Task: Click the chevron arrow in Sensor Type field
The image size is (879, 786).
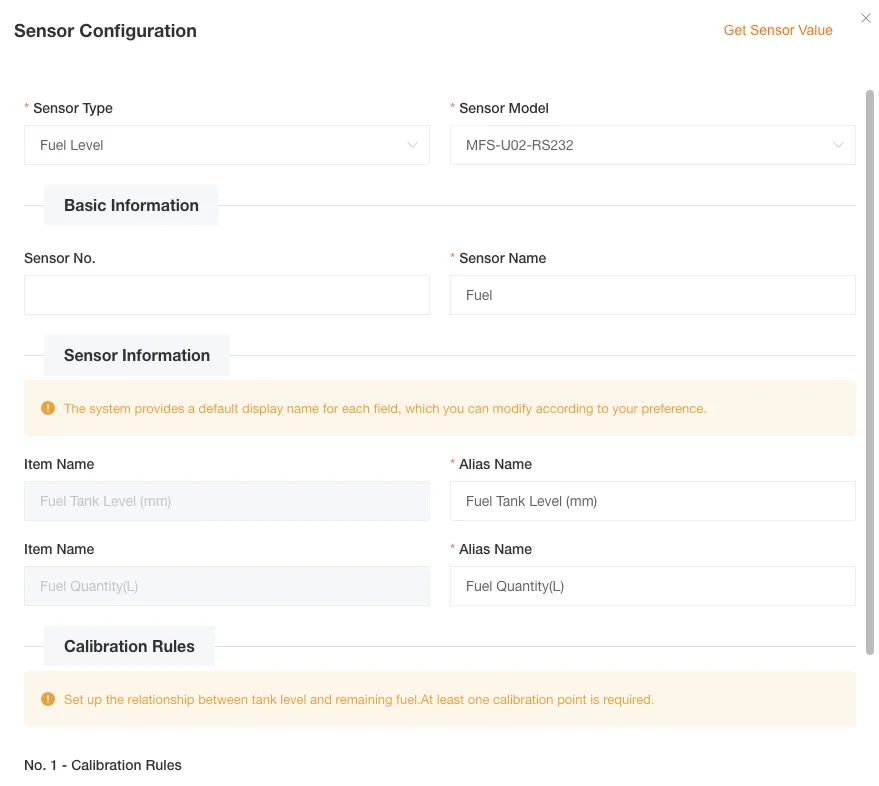Action: (413, 145)
